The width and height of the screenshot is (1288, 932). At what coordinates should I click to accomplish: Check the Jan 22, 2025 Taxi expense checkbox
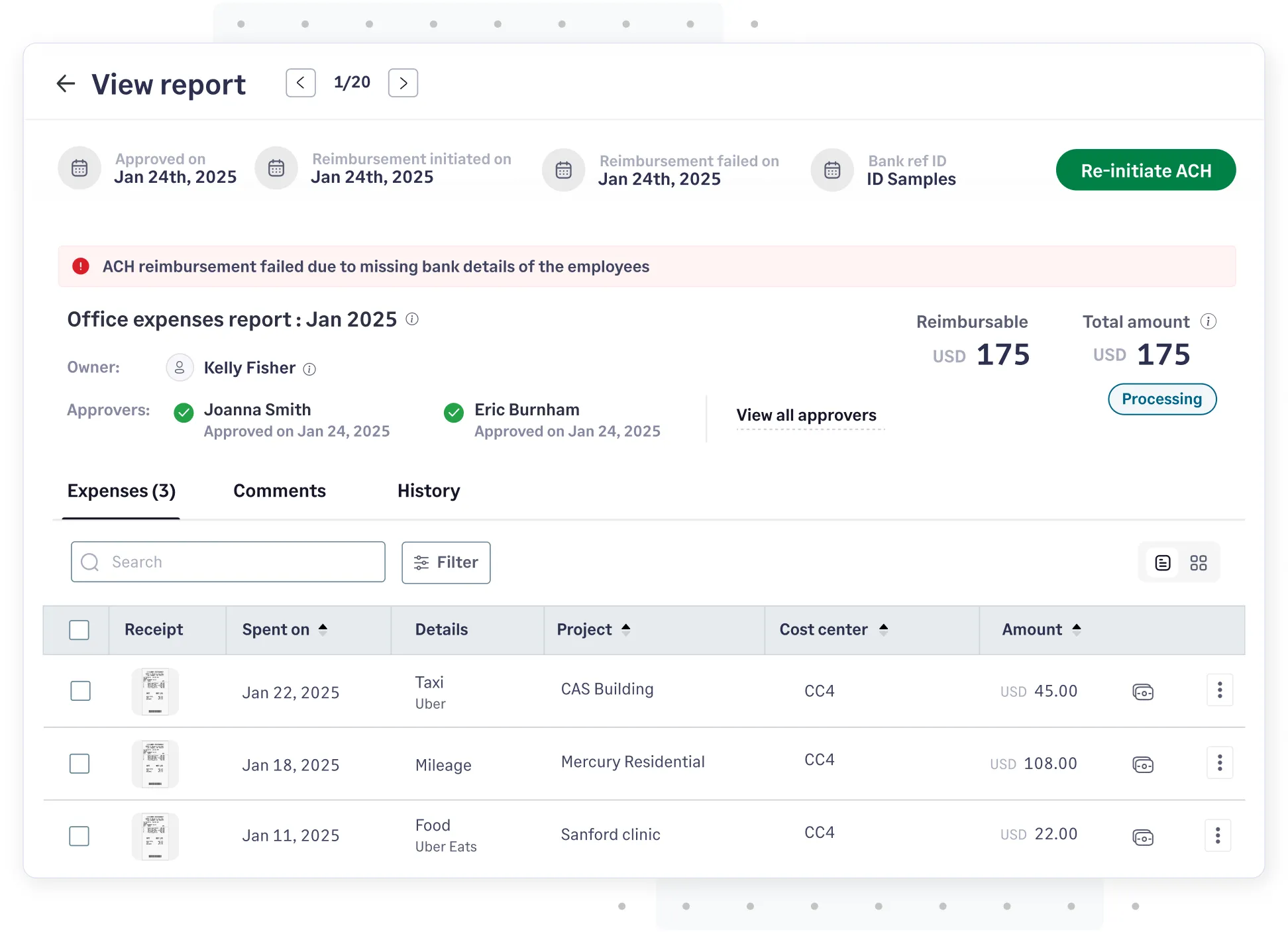pos(80,691)
